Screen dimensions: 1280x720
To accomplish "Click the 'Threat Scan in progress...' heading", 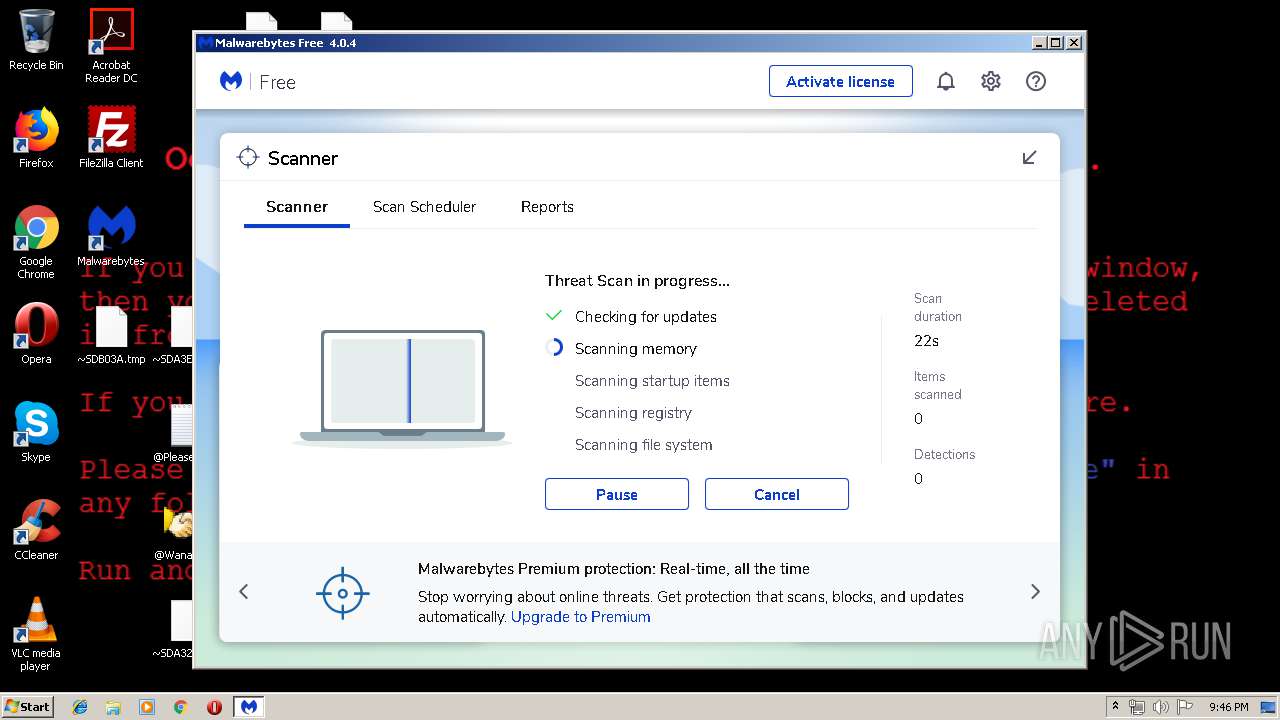I will pyautogui.click(x=637, y=281).
